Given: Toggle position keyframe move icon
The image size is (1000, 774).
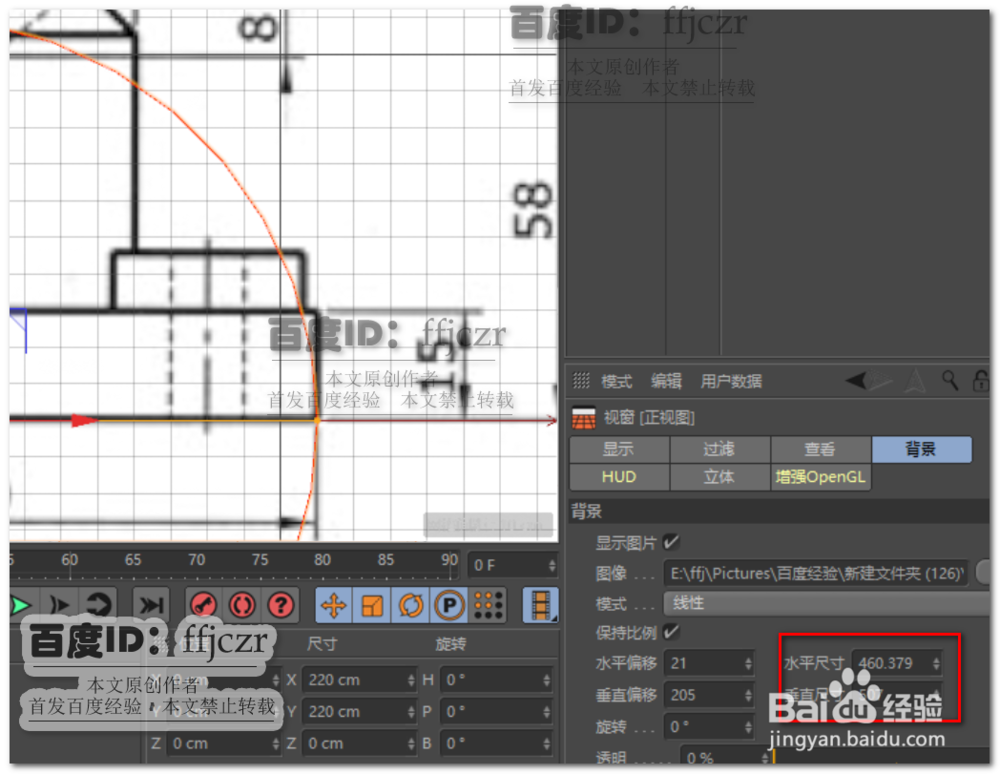Looking at the screenshot, I should point(334,605).
